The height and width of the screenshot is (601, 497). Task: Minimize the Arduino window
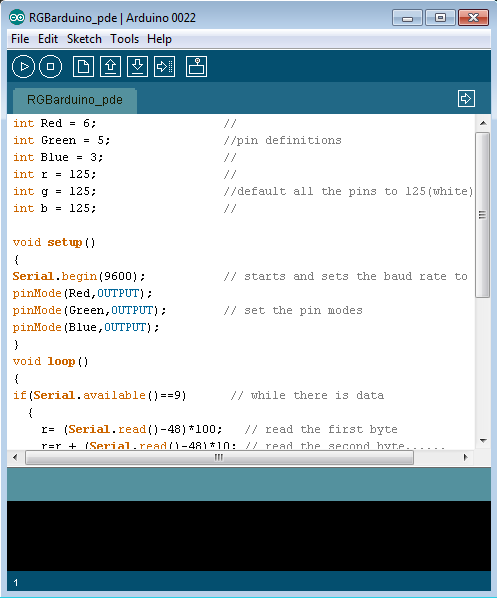pos(407,18)
